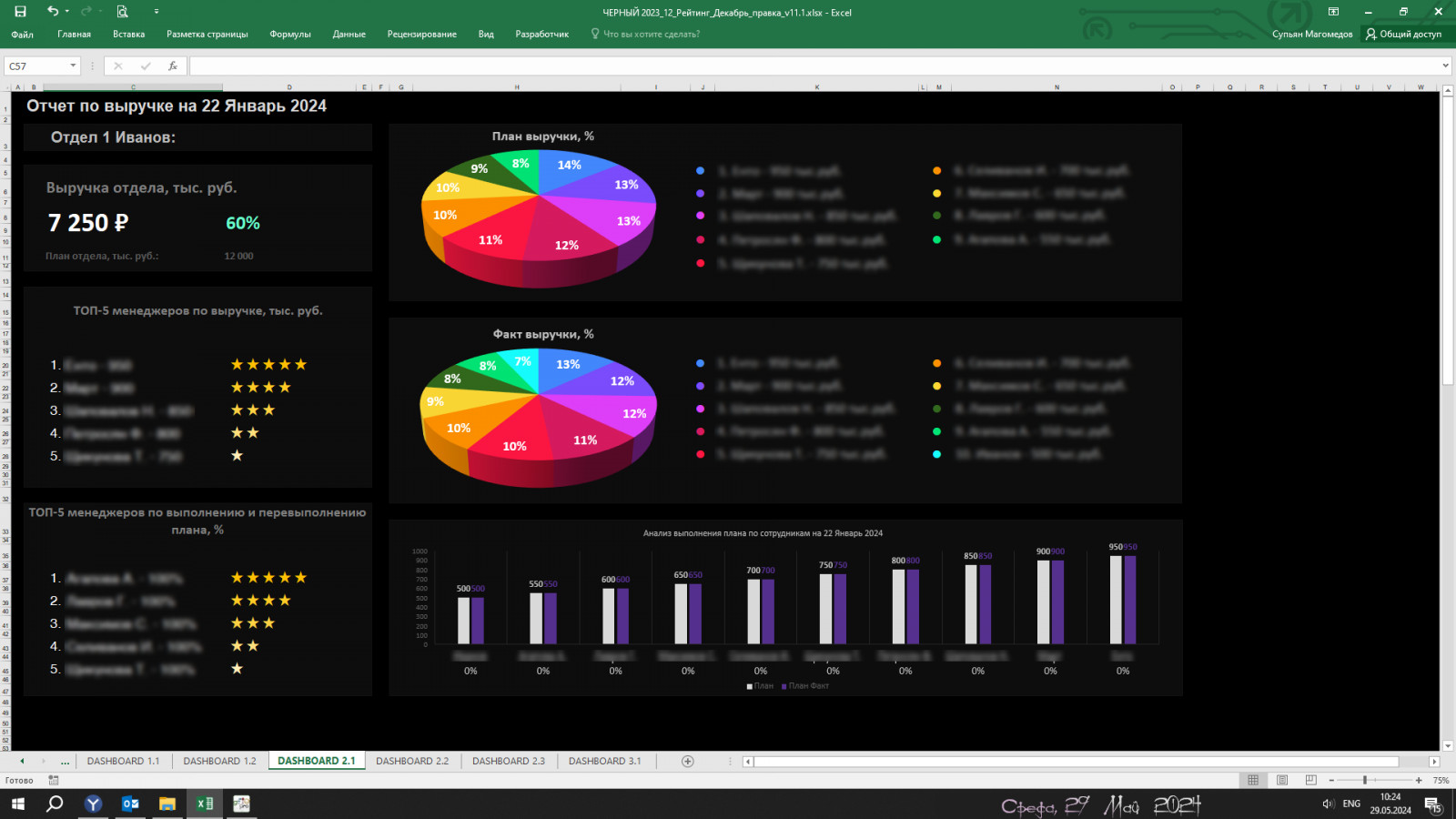Click the zoom out minus button
Screen dimensions: 1456x819
1331,780
